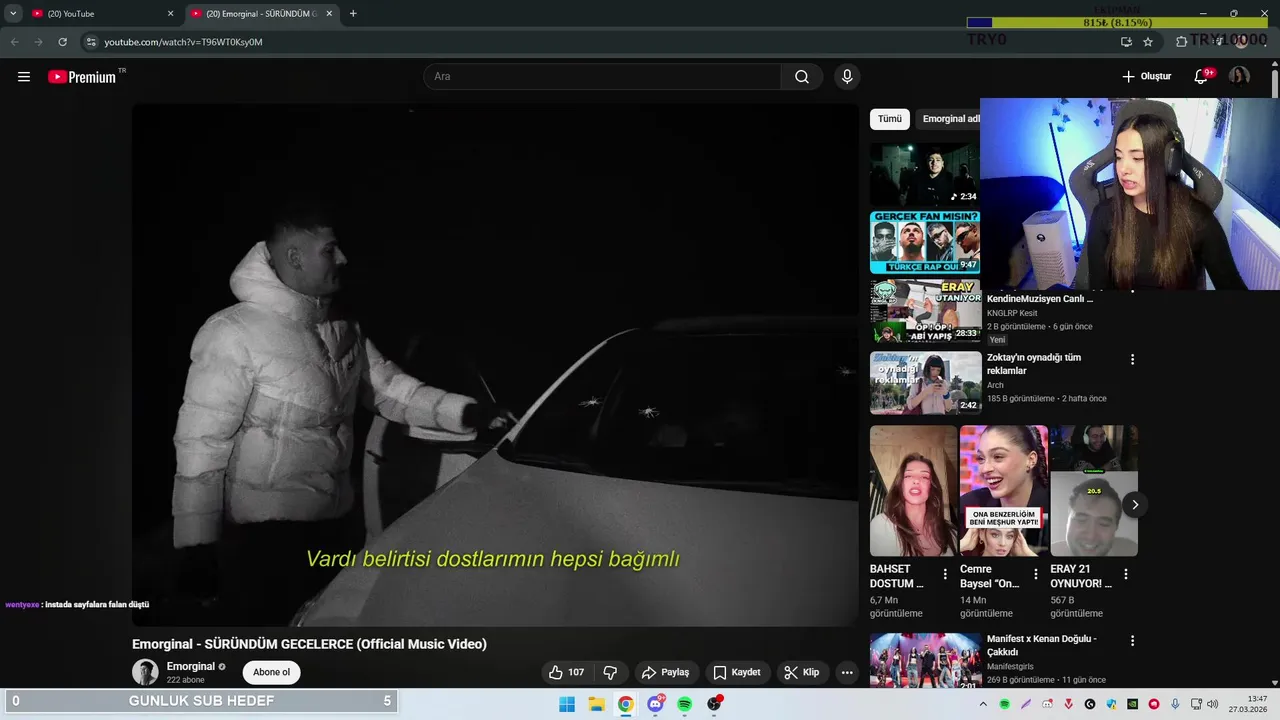Click the Paylaş share button
Viewport: 1280px width, 720px height.
click(x=666, y=673)
